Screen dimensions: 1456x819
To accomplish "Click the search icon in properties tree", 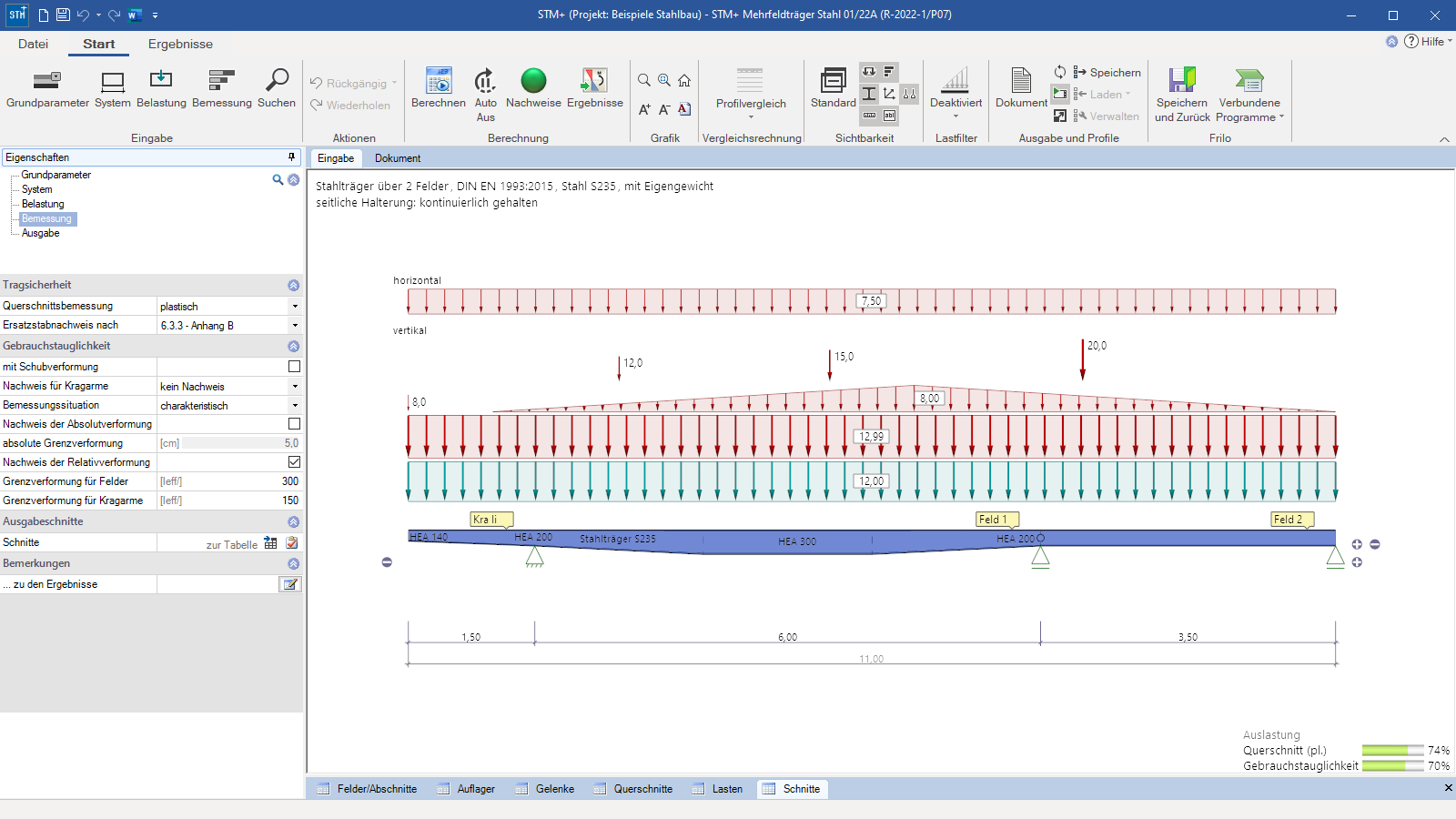I will [x=278, y=179].
